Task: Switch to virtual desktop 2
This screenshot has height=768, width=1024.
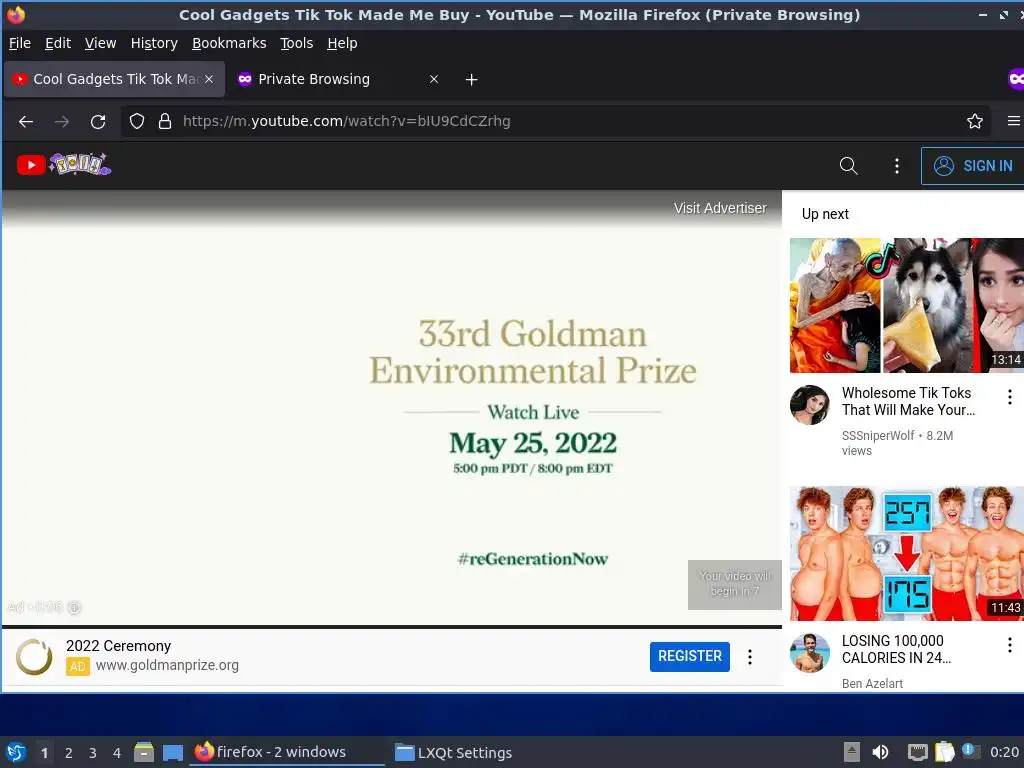Action: pyautogui.click(x=69, y=753)
